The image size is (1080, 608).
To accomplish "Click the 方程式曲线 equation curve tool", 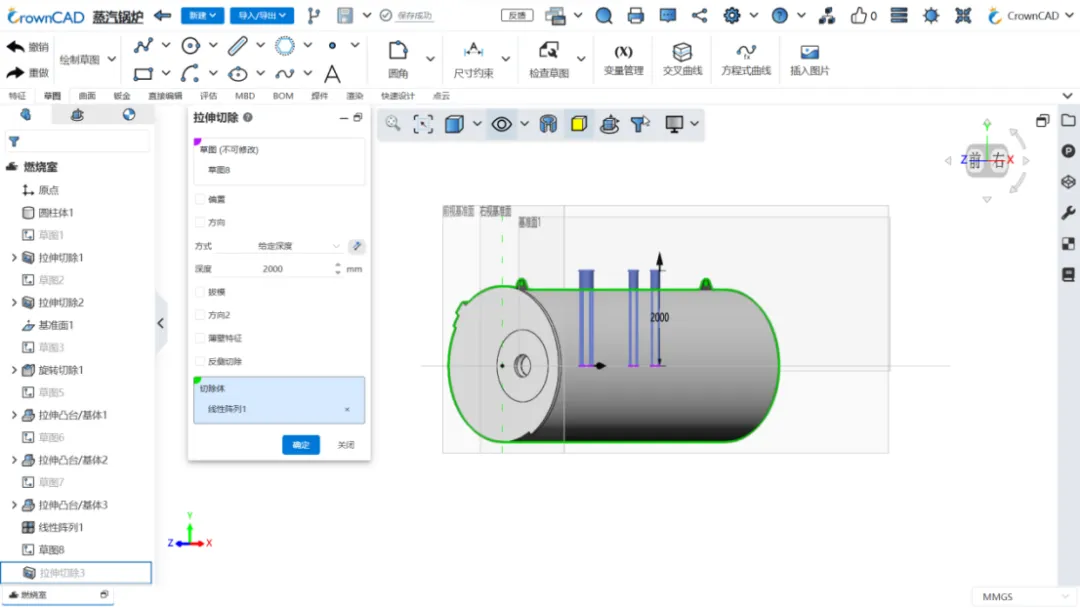I will tap(746, 59).
